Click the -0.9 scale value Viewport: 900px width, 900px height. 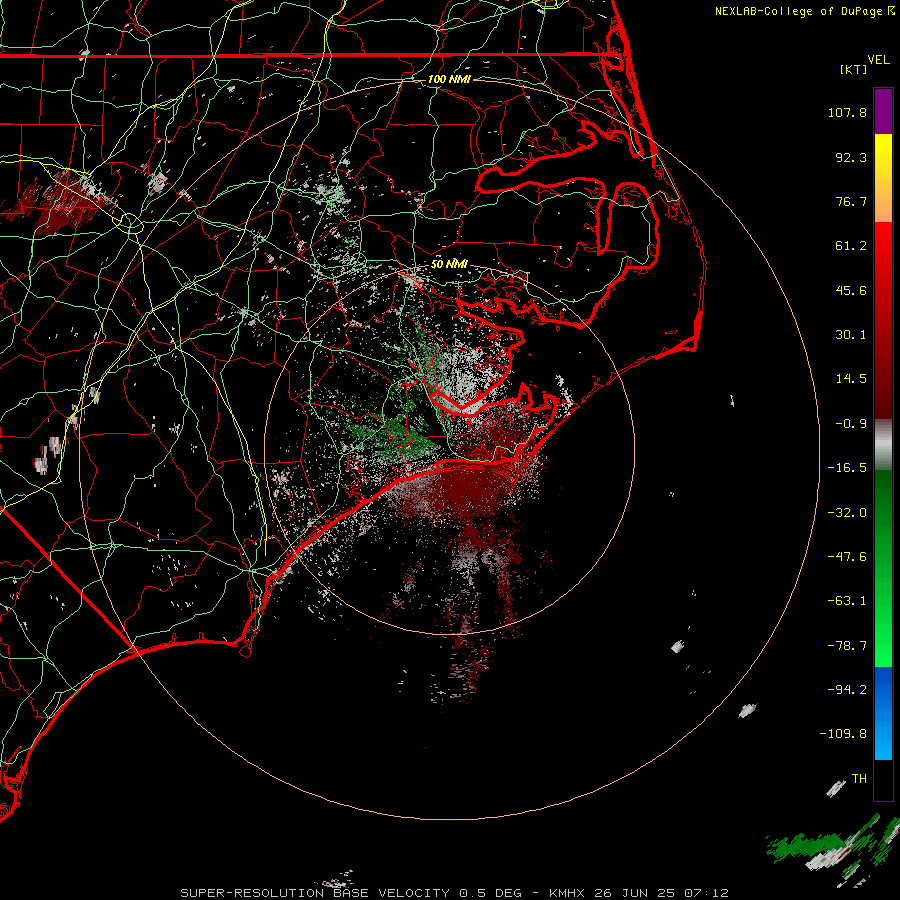[851, 424]
